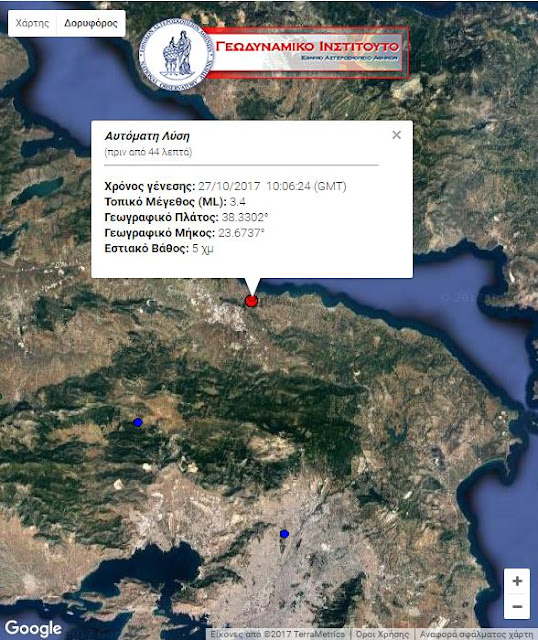The height and width of the screenshot is (640, 538).
Task: Zoom in with the plus button
Action: point(517,581)
